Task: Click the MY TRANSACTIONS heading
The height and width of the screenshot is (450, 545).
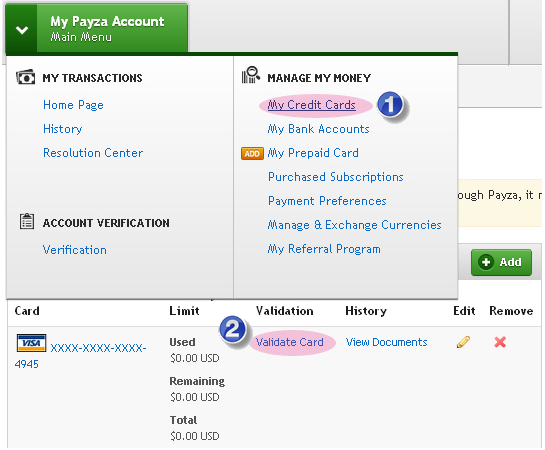Action: coord(92,78)
